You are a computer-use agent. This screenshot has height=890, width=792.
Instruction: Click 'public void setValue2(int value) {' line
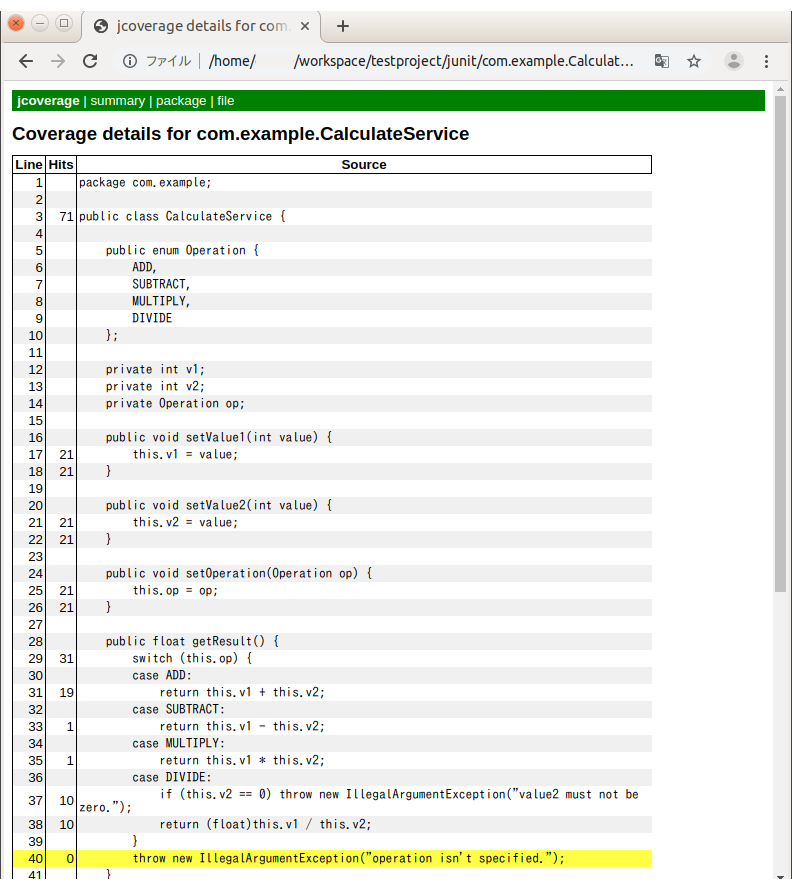coord(219,506)
